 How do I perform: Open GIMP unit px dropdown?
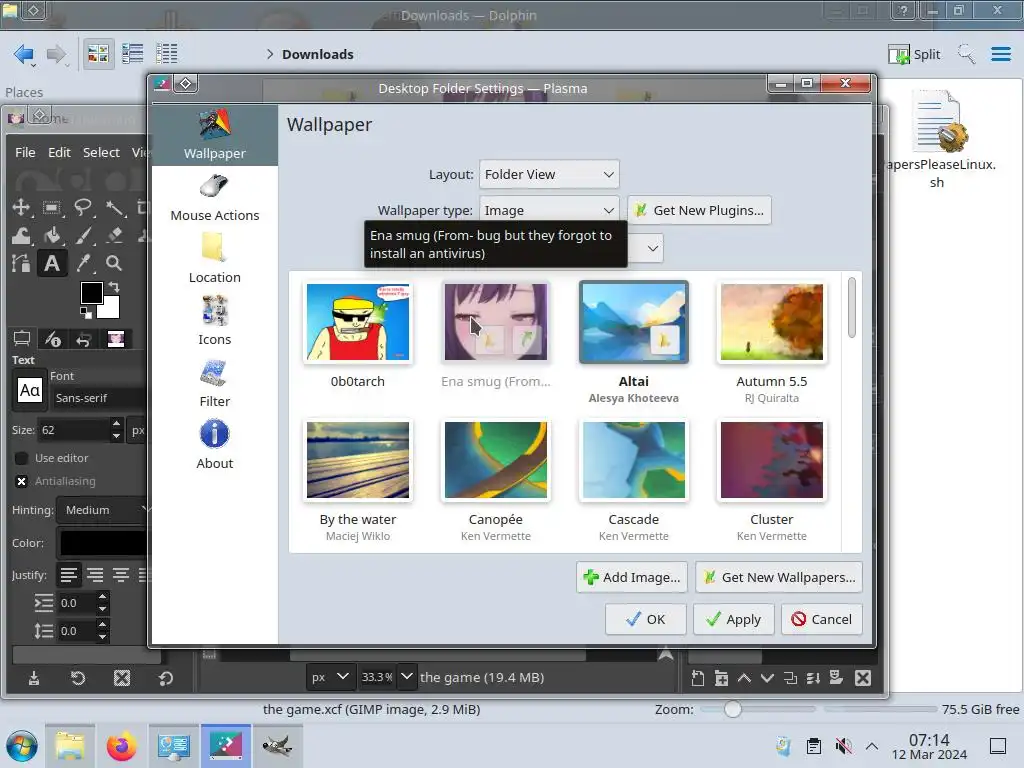pos(330,677)
